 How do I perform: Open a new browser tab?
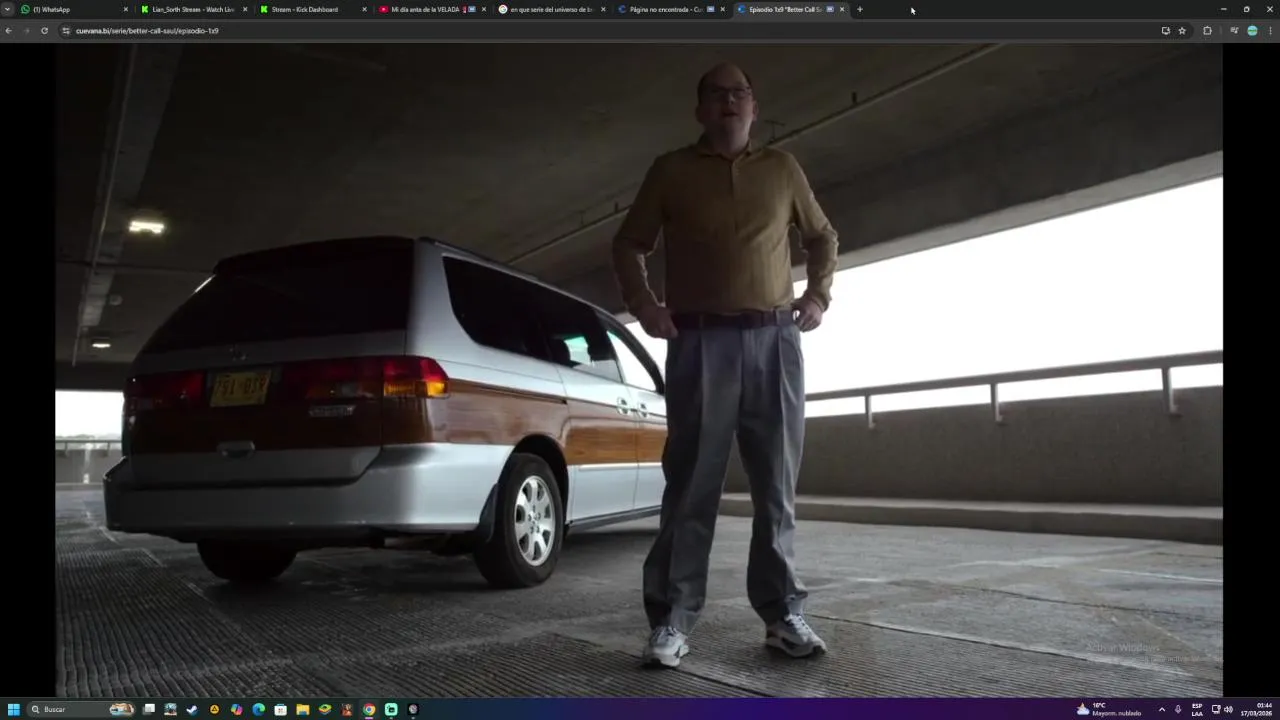[860, 9]
